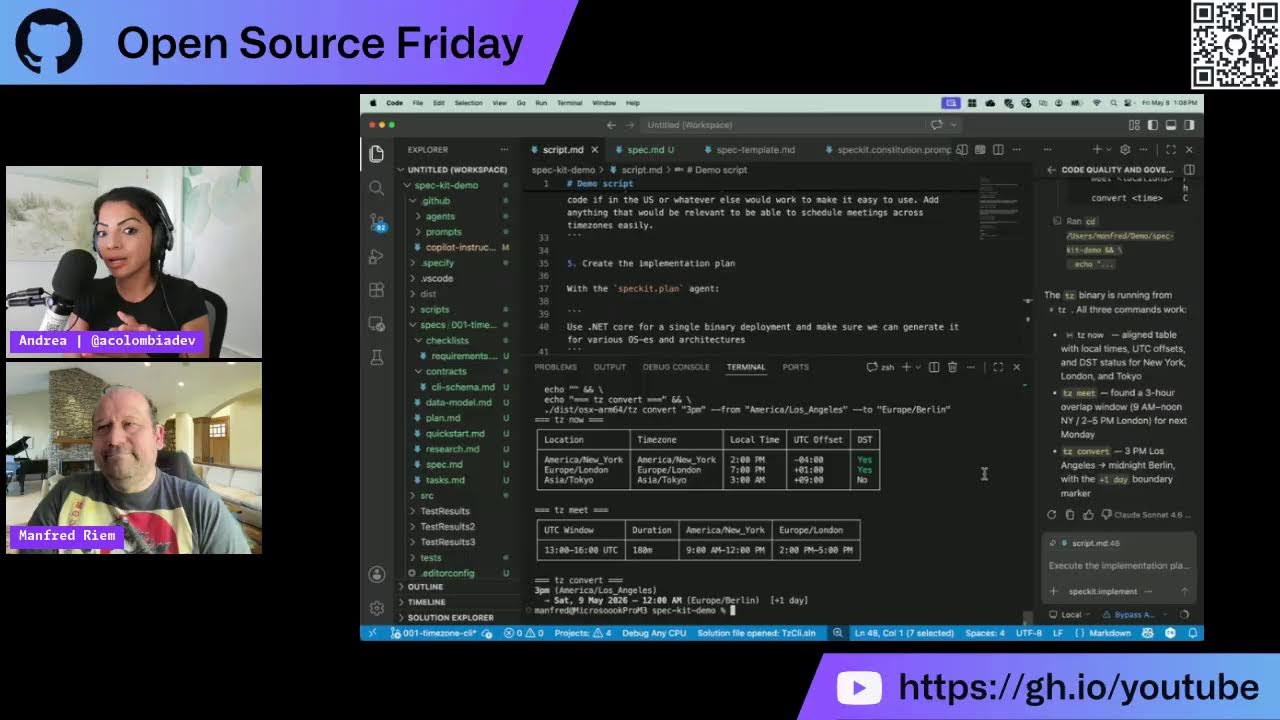Open the Search view in activity bar
1280x720 pixels.
pos(376,188)
